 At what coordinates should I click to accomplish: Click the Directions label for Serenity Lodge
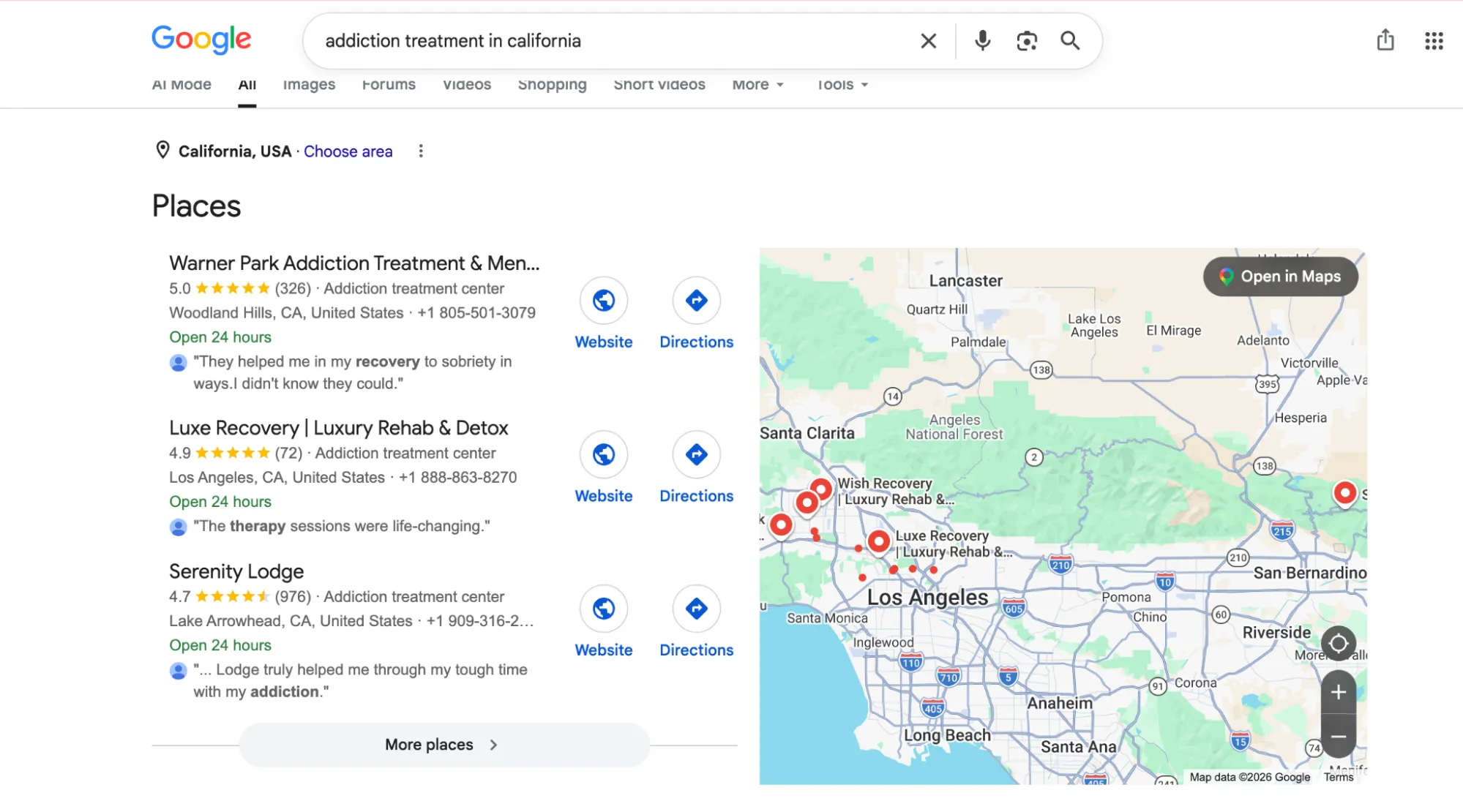click(696, 650)
